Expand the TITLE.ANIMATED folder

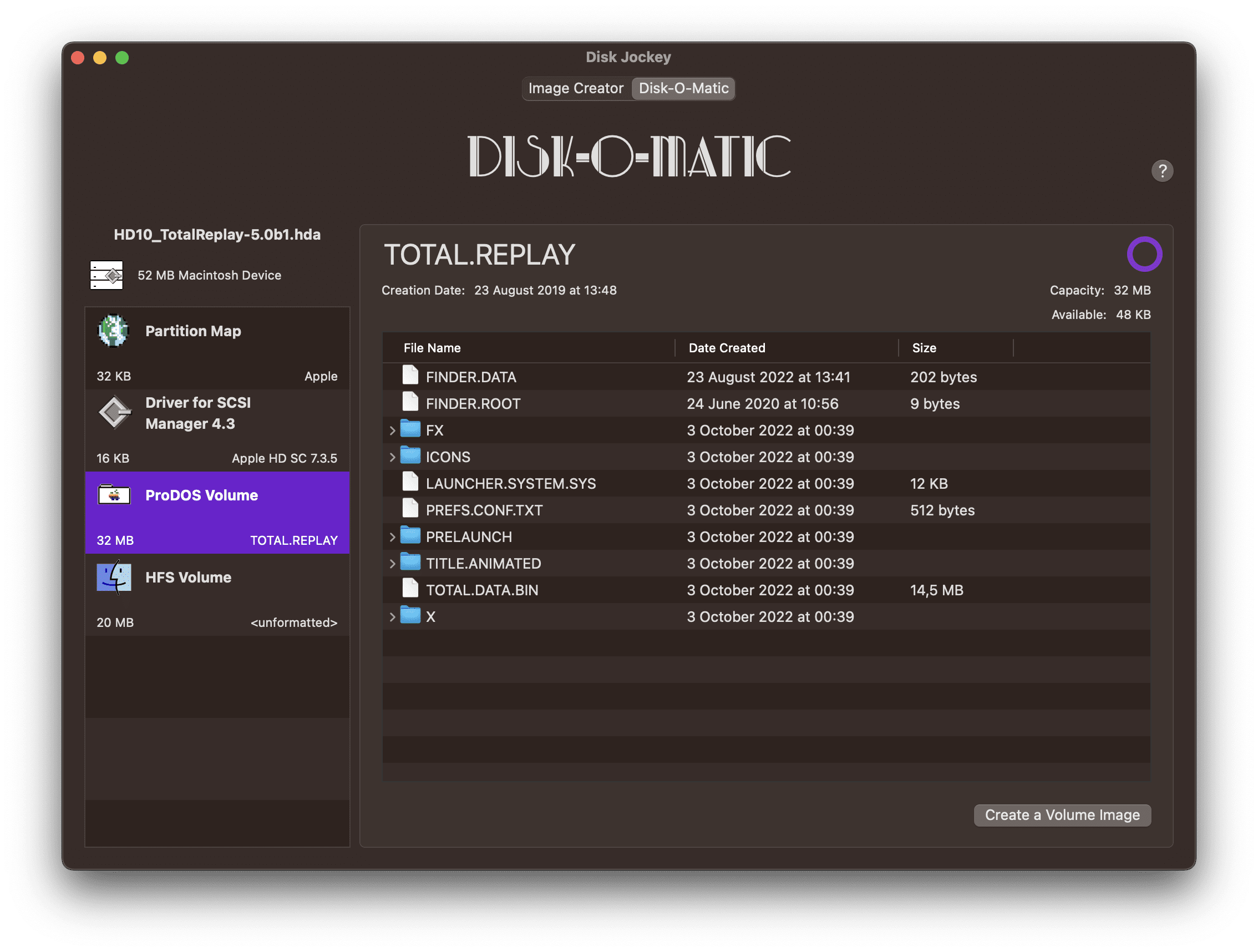pos(392,564)
